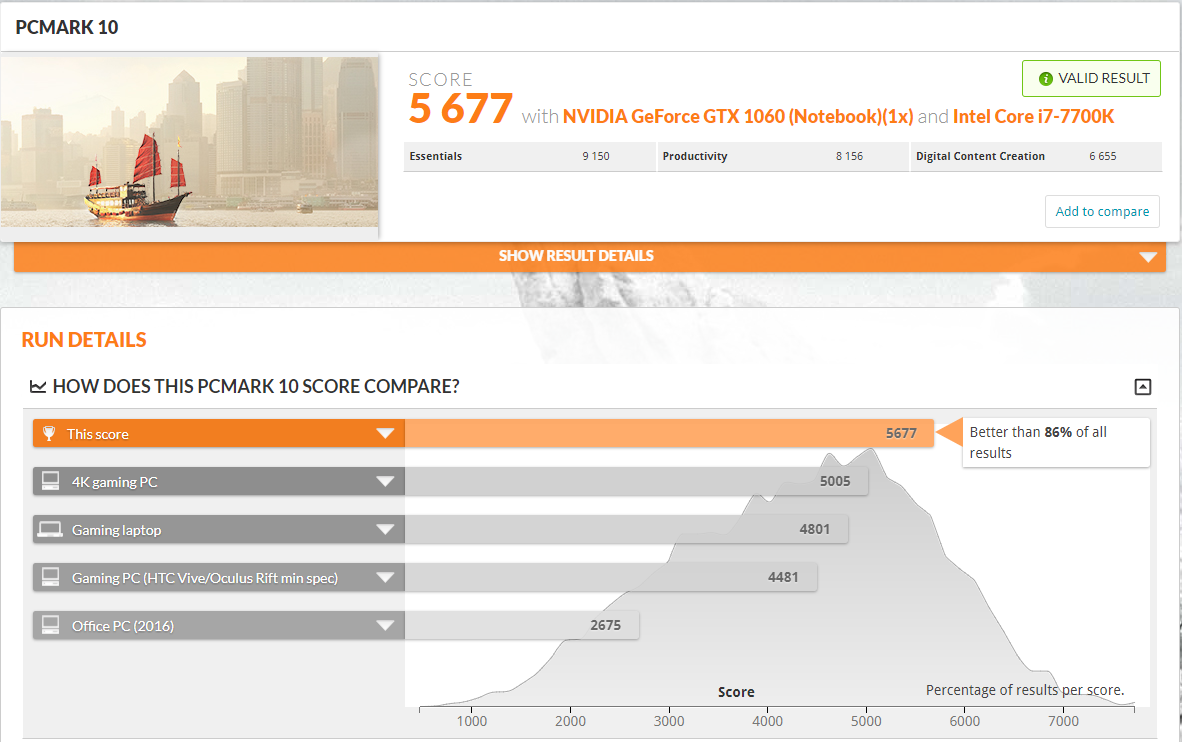Click the 2675 bar for Office PC
1182x742 pixels.
[x=522, y=625]
